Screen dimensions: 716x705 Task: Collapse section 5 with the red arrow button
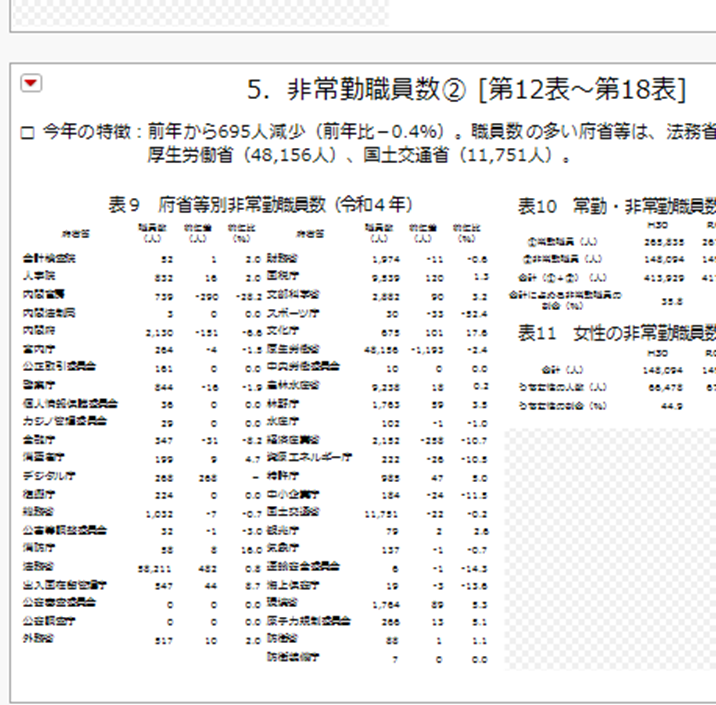point(31,83)
